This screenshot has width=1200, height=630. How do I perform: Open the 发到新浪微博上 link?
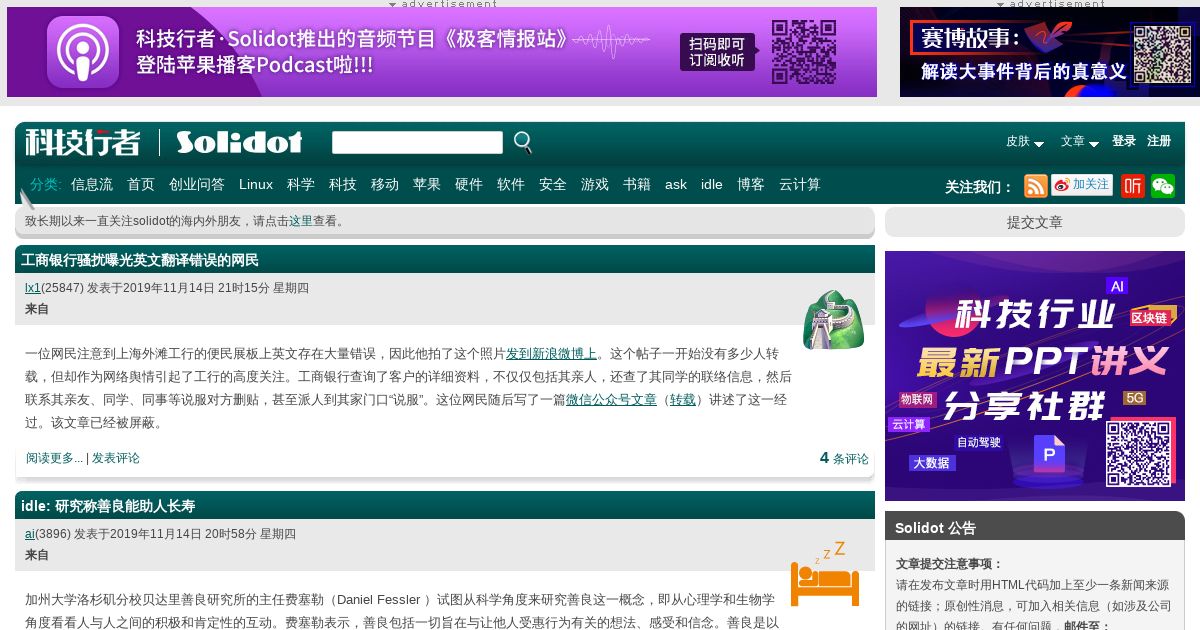pyautogui.click(x=551, y=353)
